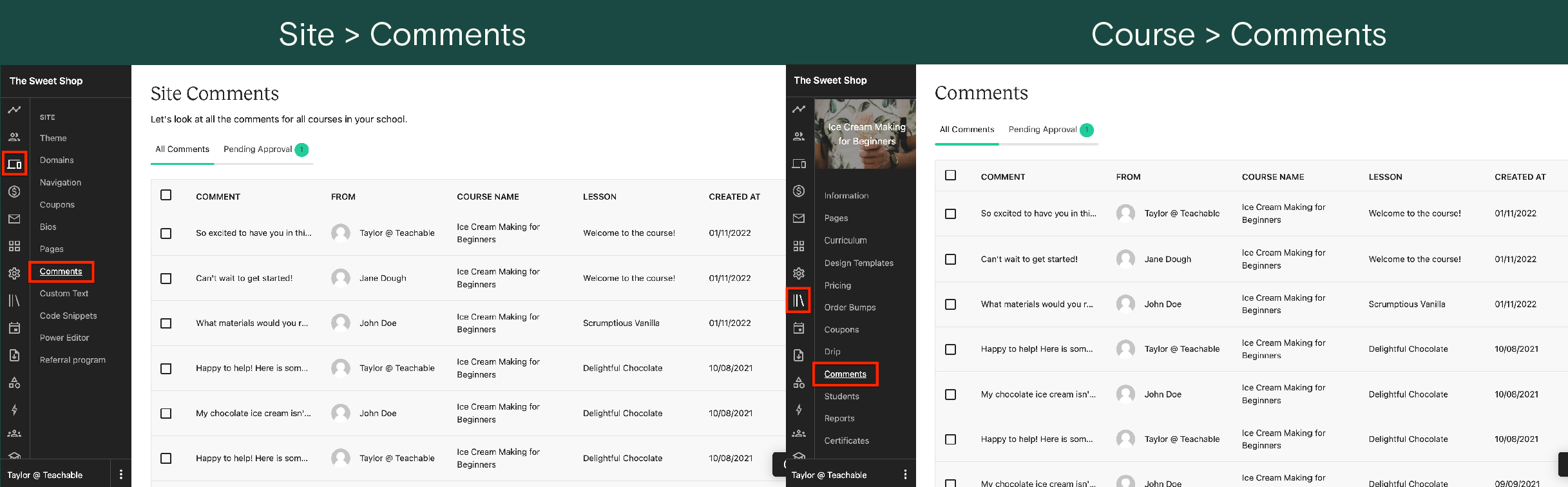This screenshot has width=1568, height=487.
Task: Open the Sales dollar icon in Site Comments sidebar
Action: [14, 191]
